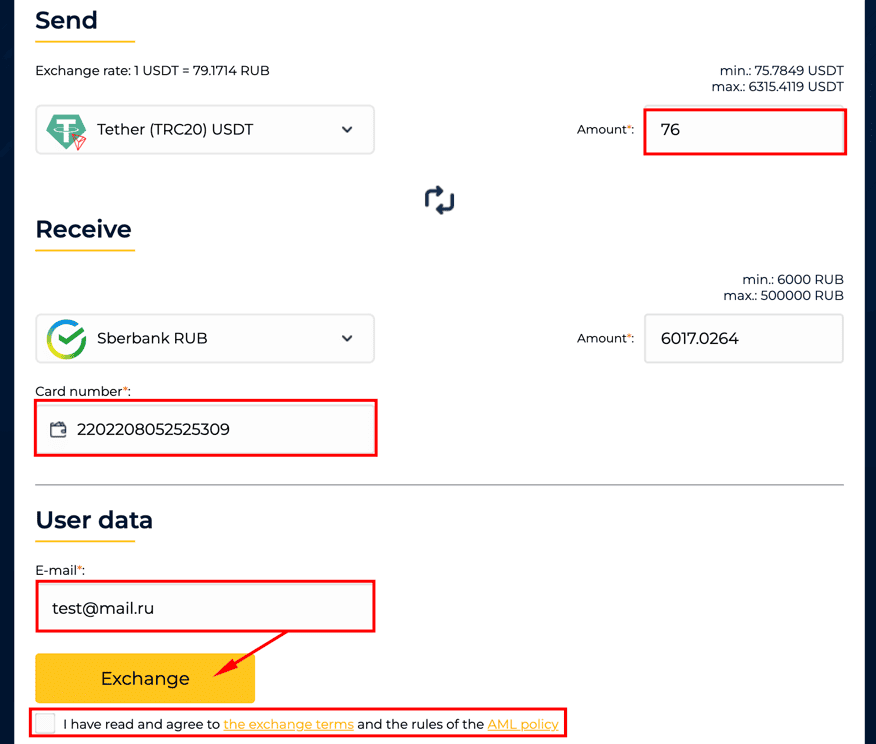Focus the Send amount field showing 76
The image size is (876, 744).
click(x=744, y=130)
